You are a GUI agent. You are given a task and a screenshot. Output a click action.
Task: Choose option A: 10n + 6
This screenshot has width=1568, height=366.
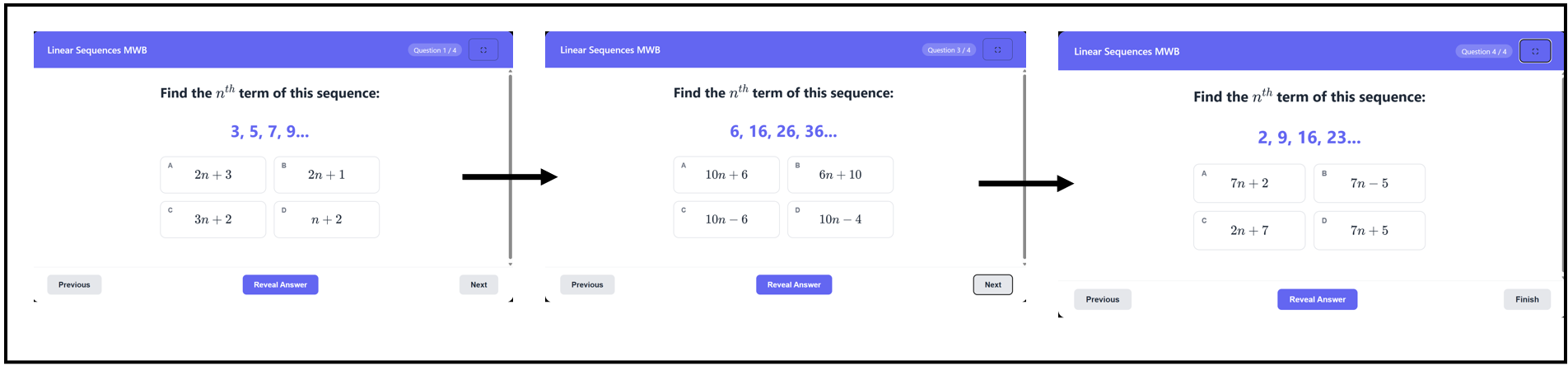click(x=726, y=175)
